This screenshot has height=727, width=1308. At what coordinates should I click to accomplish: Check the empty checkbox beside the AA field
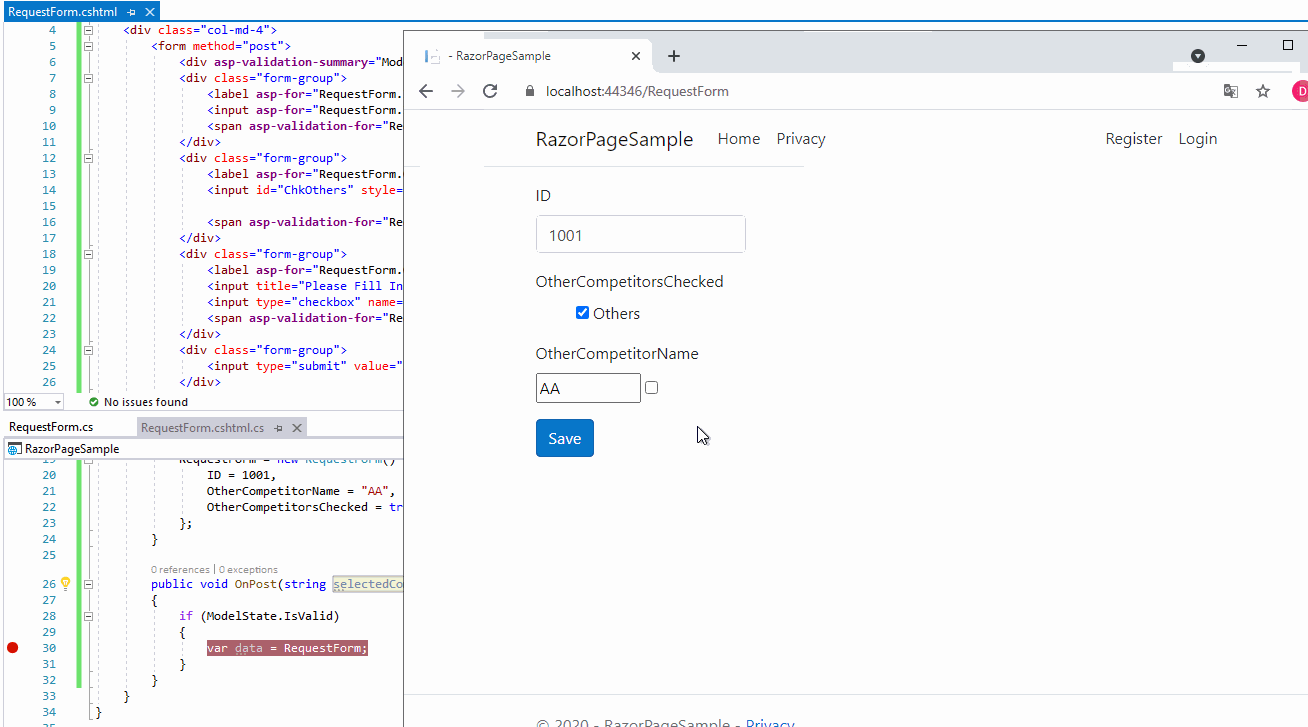651,387
